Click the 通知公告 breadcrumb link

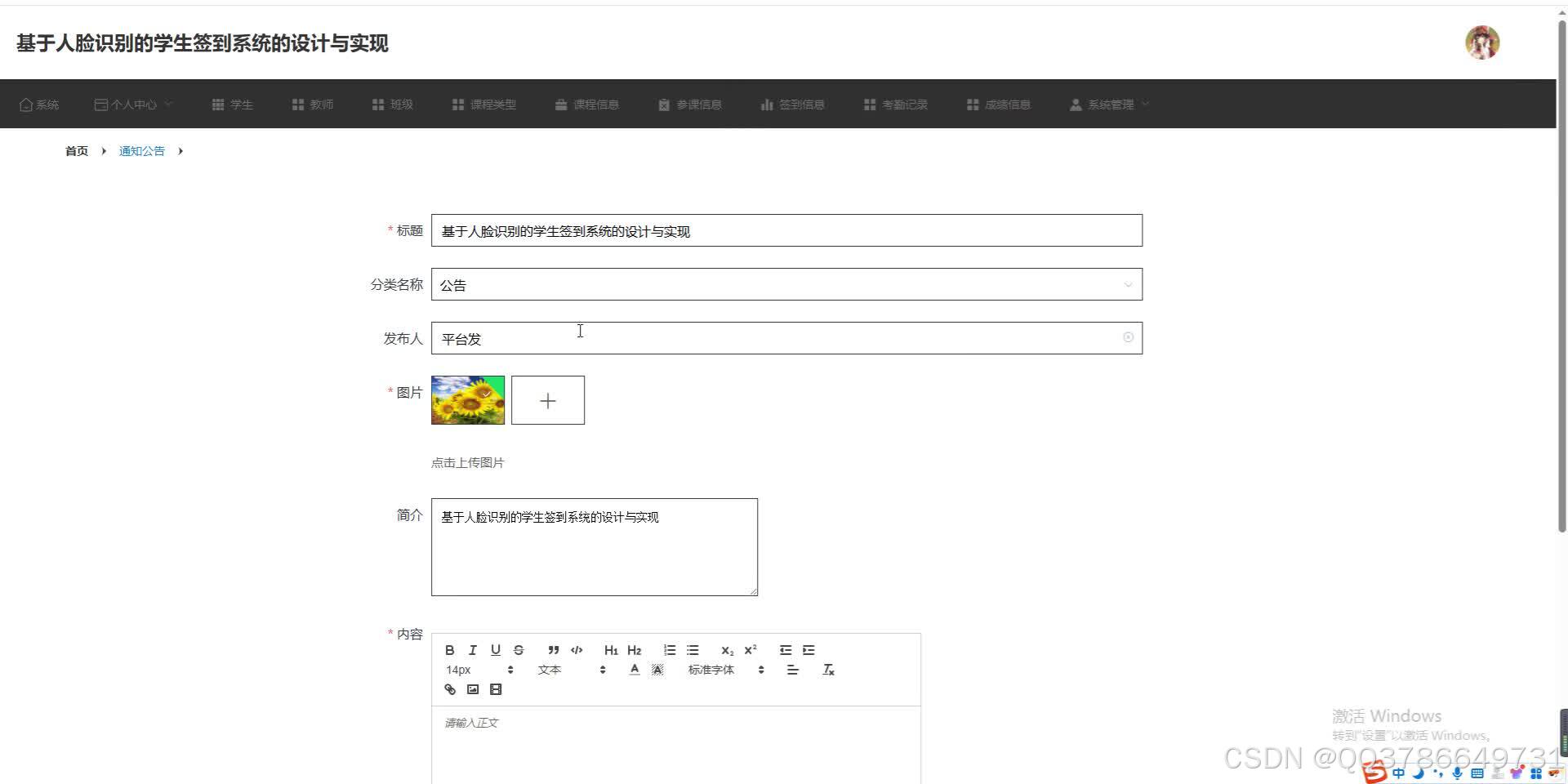pyautogui.click(x=141, y=151)
